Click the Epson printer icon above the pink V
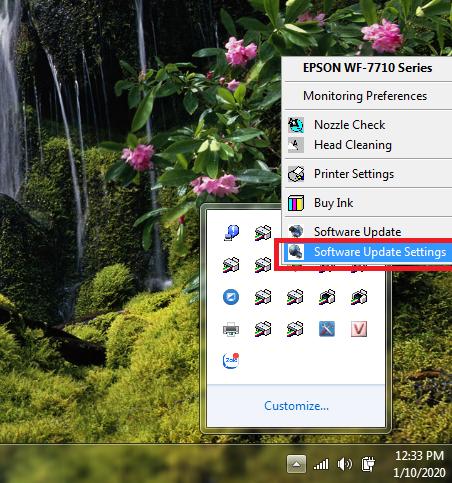452x483 pixels. pos(359,297)
